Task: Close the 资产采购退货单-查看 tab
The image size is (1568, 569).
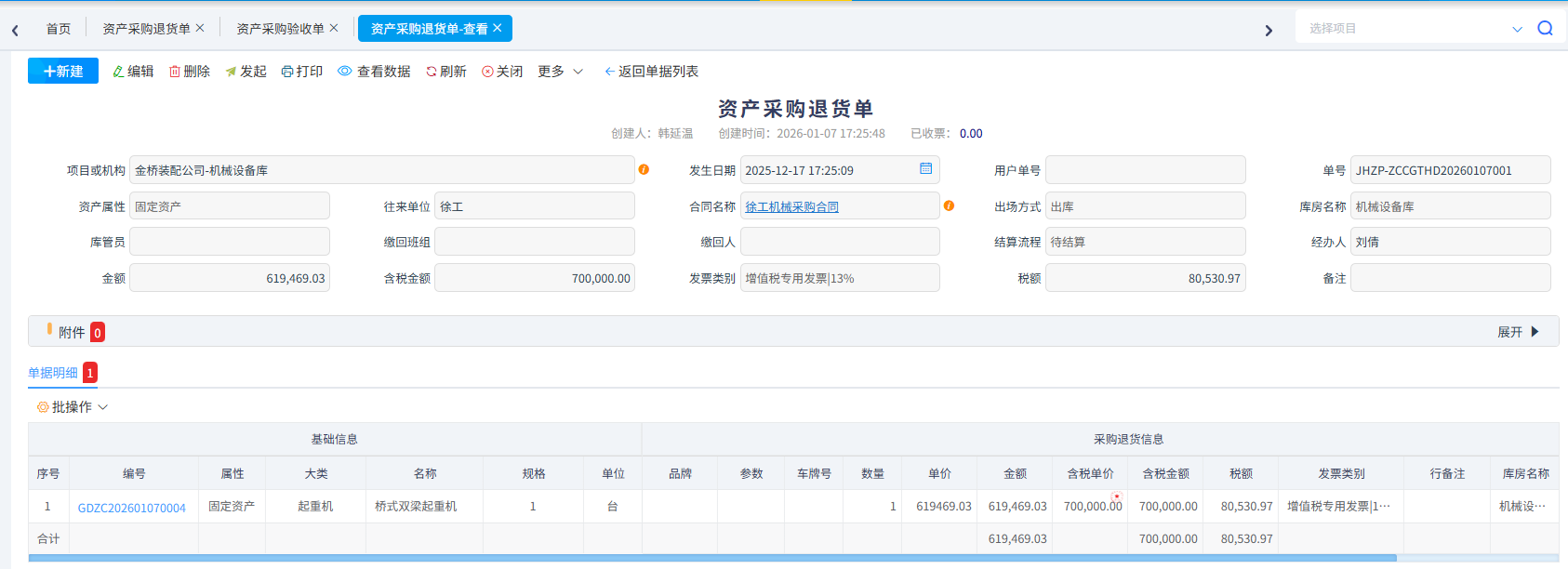Action: pyautogui.click(x=498, y=28)
